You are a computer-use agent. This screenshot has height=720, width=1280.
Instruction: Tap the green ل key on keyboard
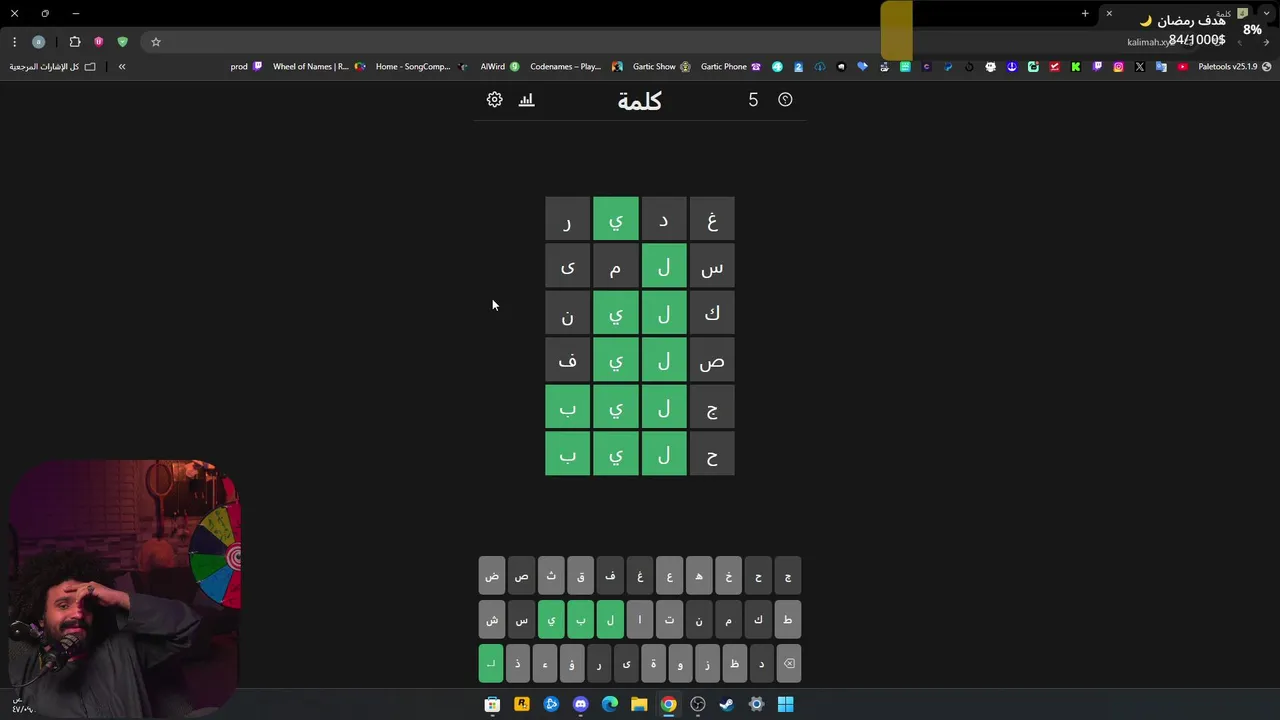pos(610,620)
